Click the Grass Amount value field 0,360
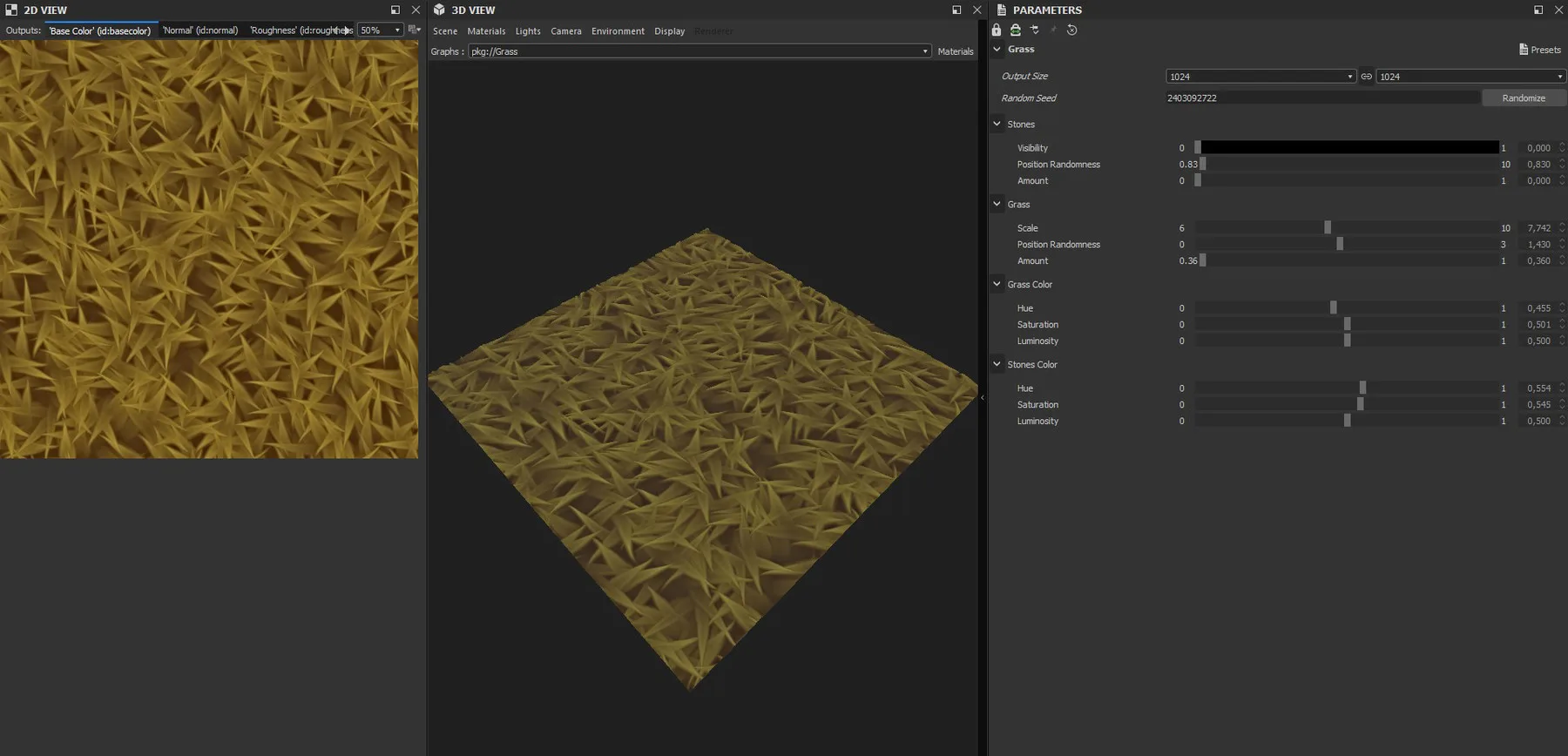The height and width of the screenshot is (756, 1568). click(1538, 260)
